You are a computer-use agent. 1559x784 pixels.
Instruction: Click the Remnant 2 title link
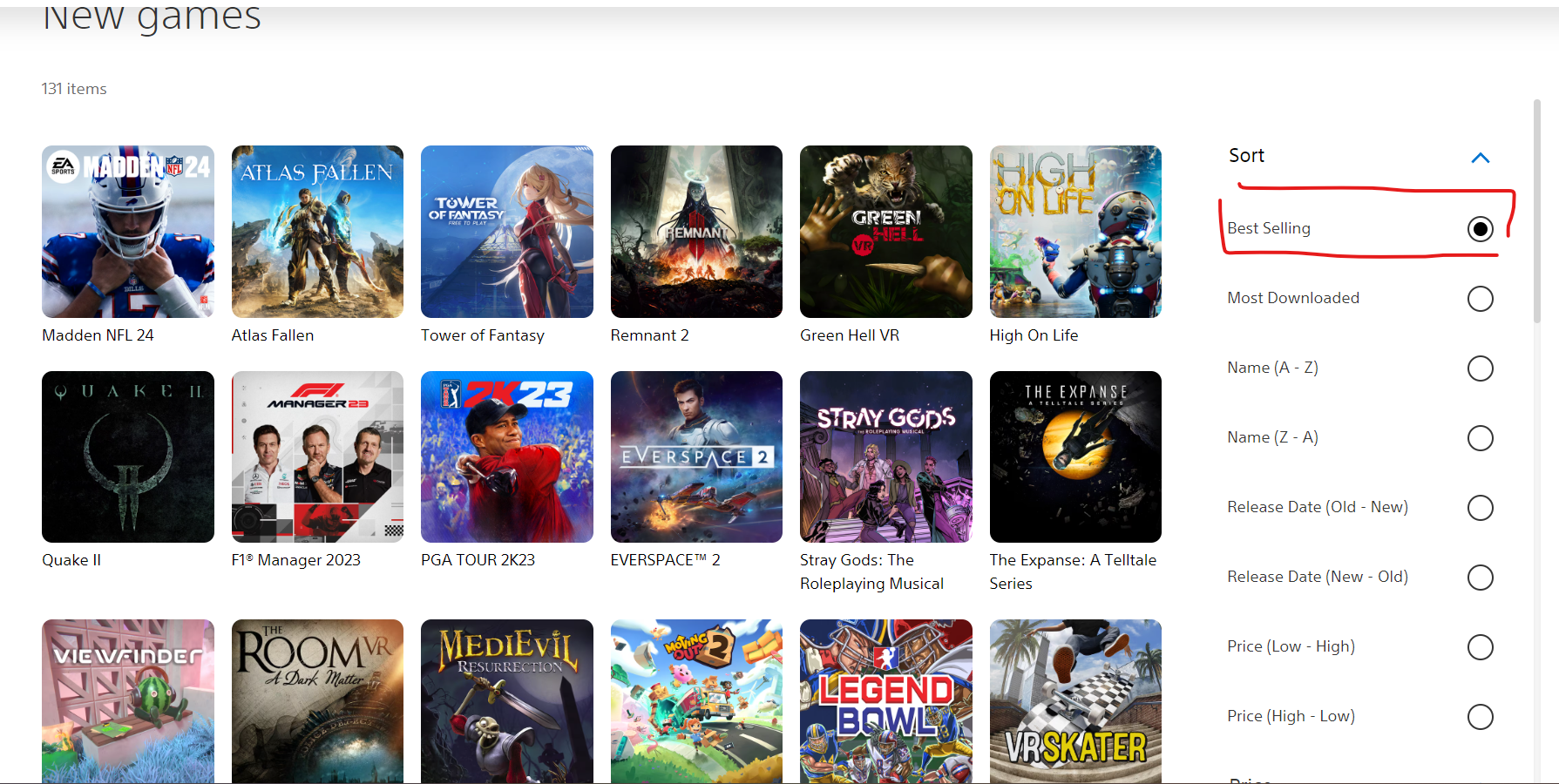pyautogui.click(x=650, y=335)
